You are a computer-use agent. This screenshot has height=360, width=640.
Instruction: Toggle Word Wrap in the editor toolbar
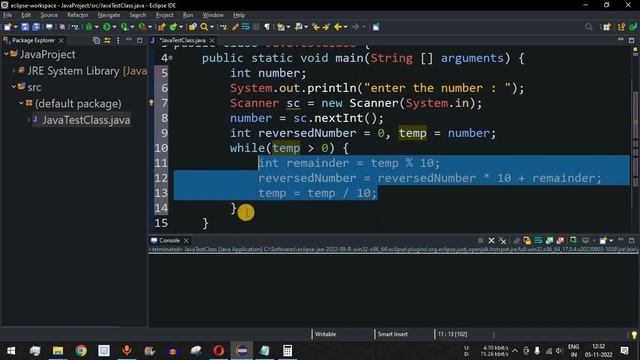(x=245, y=27)
